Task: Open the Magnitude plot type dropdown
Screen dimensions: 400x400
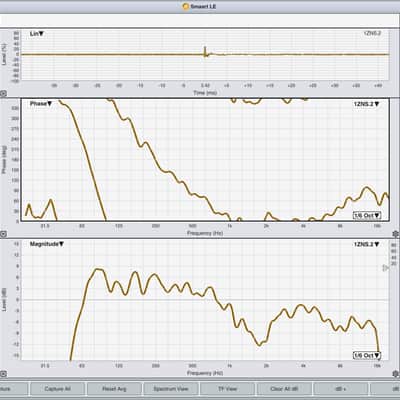Action: (x=47, y=244)
